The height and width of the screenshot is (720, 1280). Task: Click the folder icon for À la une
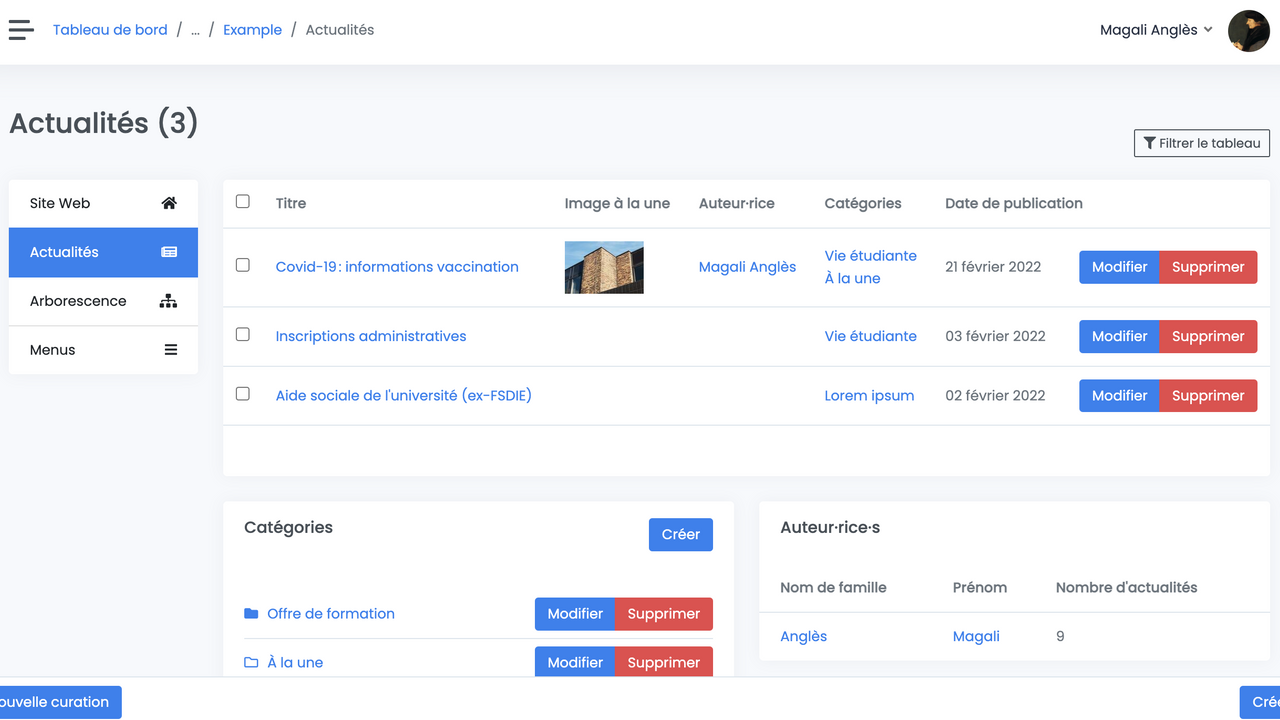[x=251, y=662]
